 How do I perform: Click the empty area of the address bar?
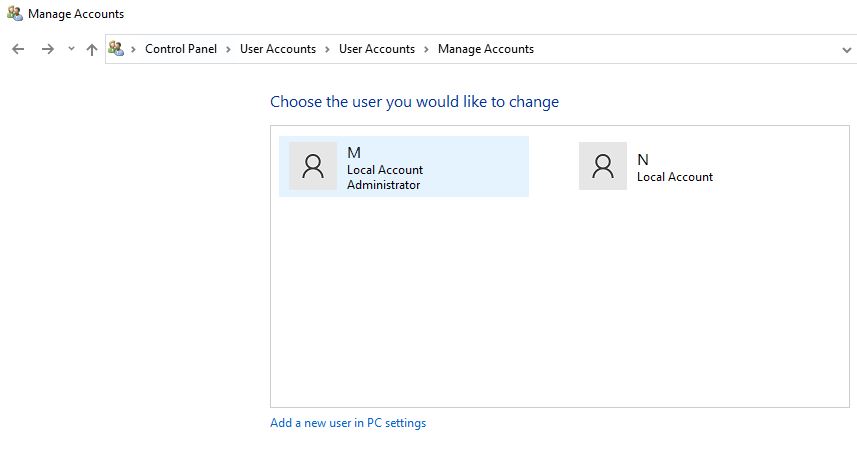[x=683, y=49]
